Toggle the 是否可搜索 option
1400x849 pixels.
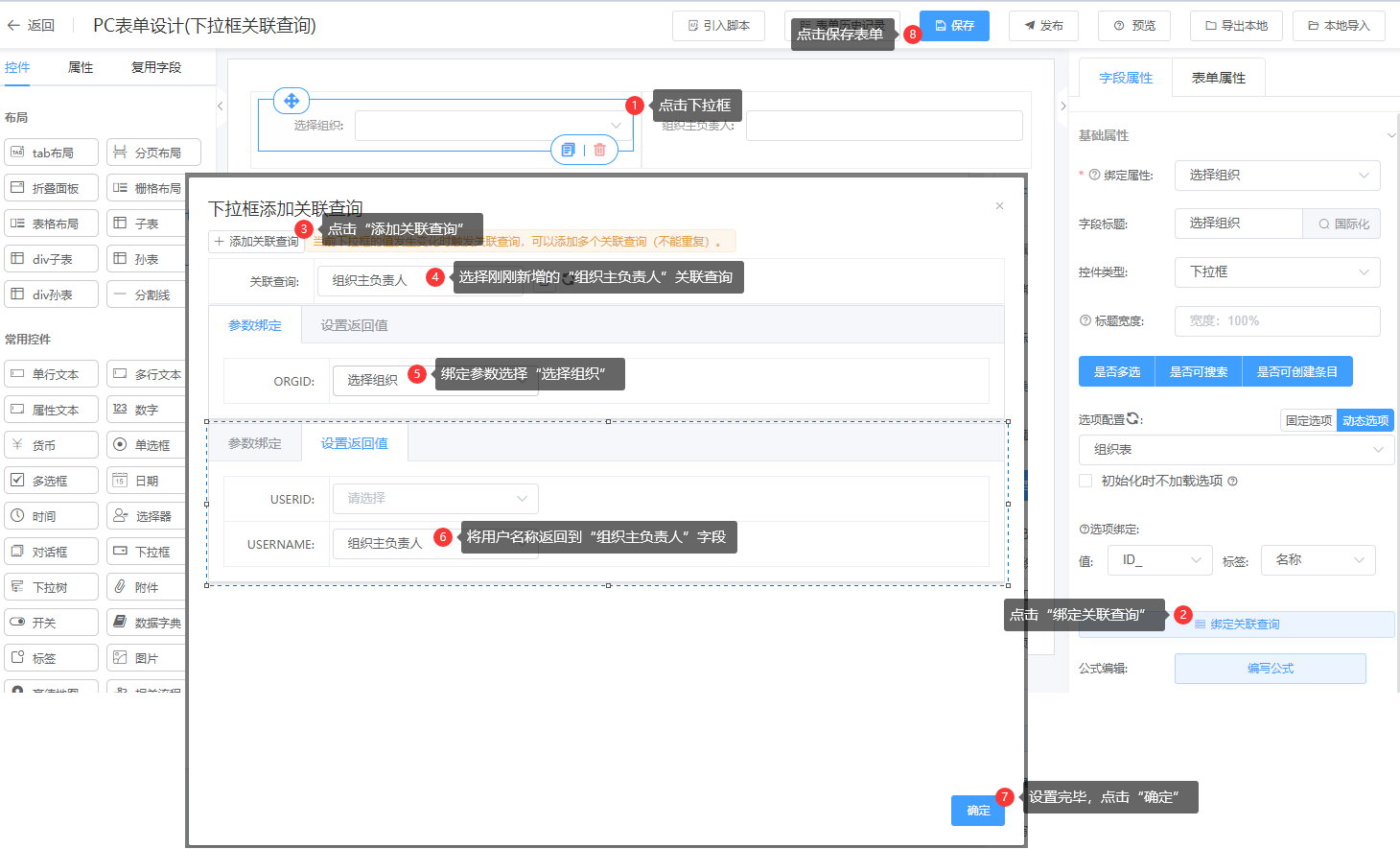(1199, 371)
